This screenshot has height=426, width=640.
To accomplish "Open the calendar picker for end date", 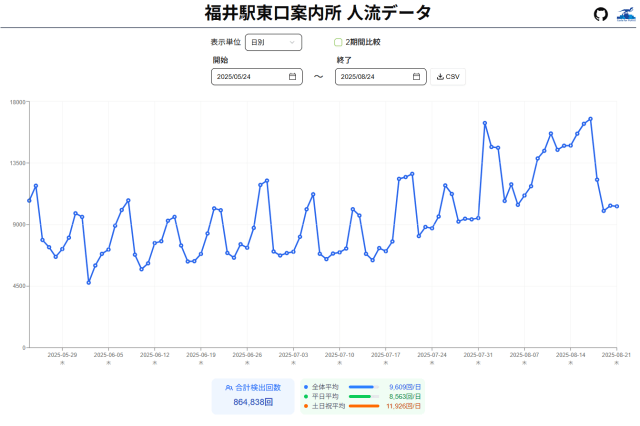I will (x=416, y=77).
